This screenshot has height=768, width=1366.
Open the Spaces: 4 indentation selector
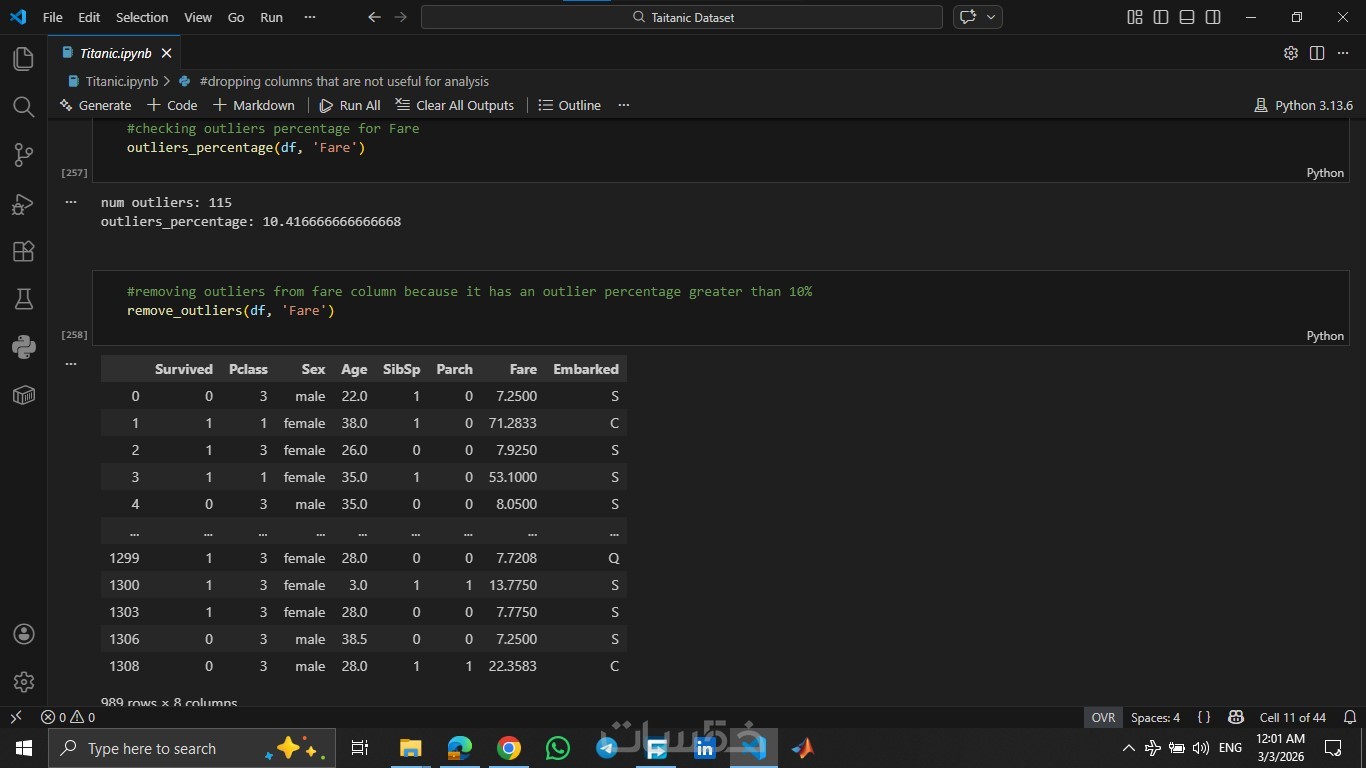coord(1155,717)
